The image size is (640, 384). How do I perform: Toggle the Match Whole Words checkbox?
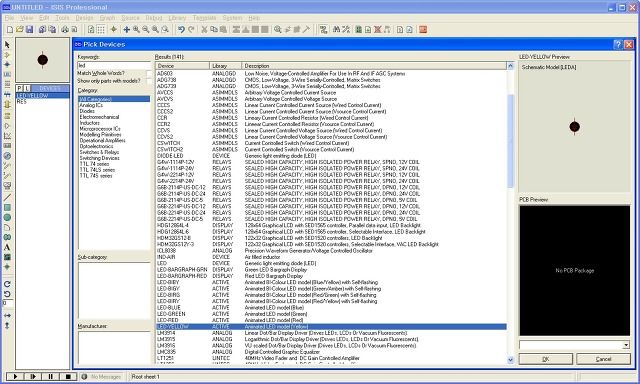point(149,73)
